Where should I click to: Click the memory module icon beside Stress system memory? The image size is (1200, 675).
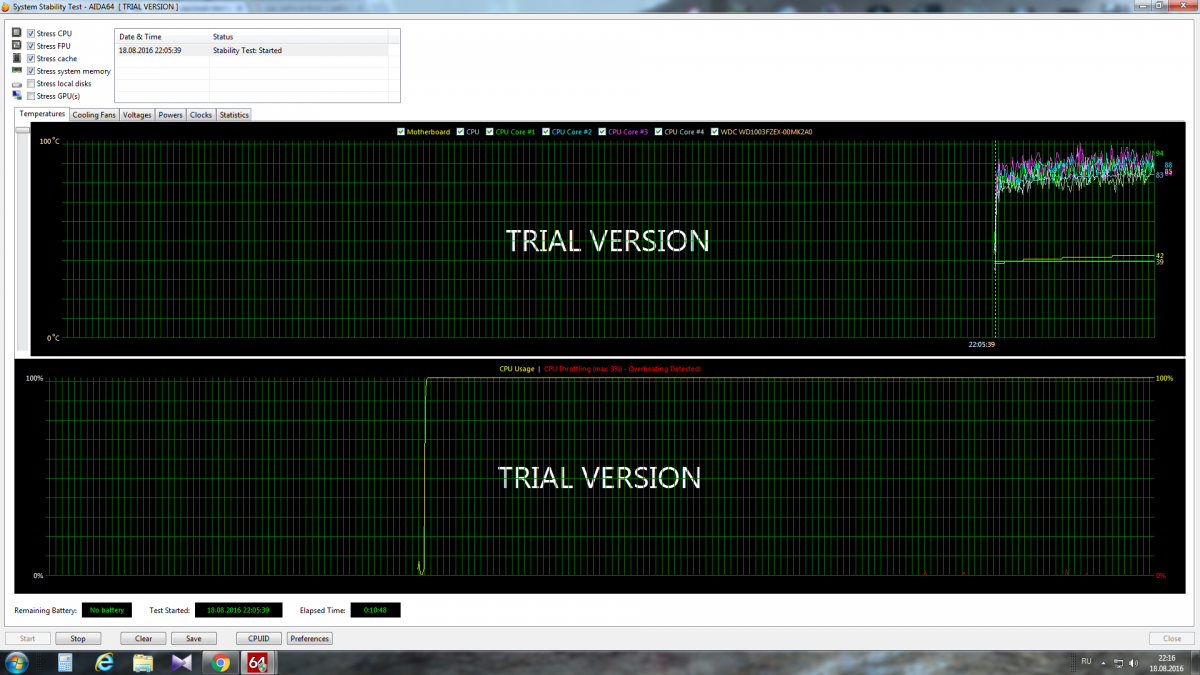17,71
